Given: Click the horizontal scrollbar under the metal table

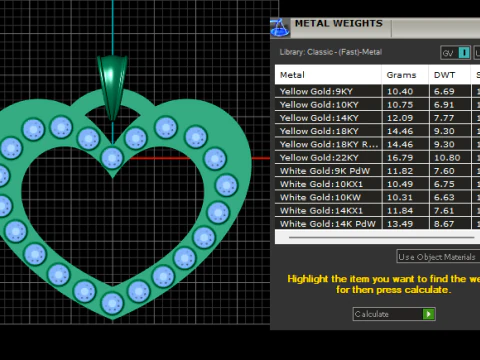Looking at the screenshot, I should click(x=382, y=238).
